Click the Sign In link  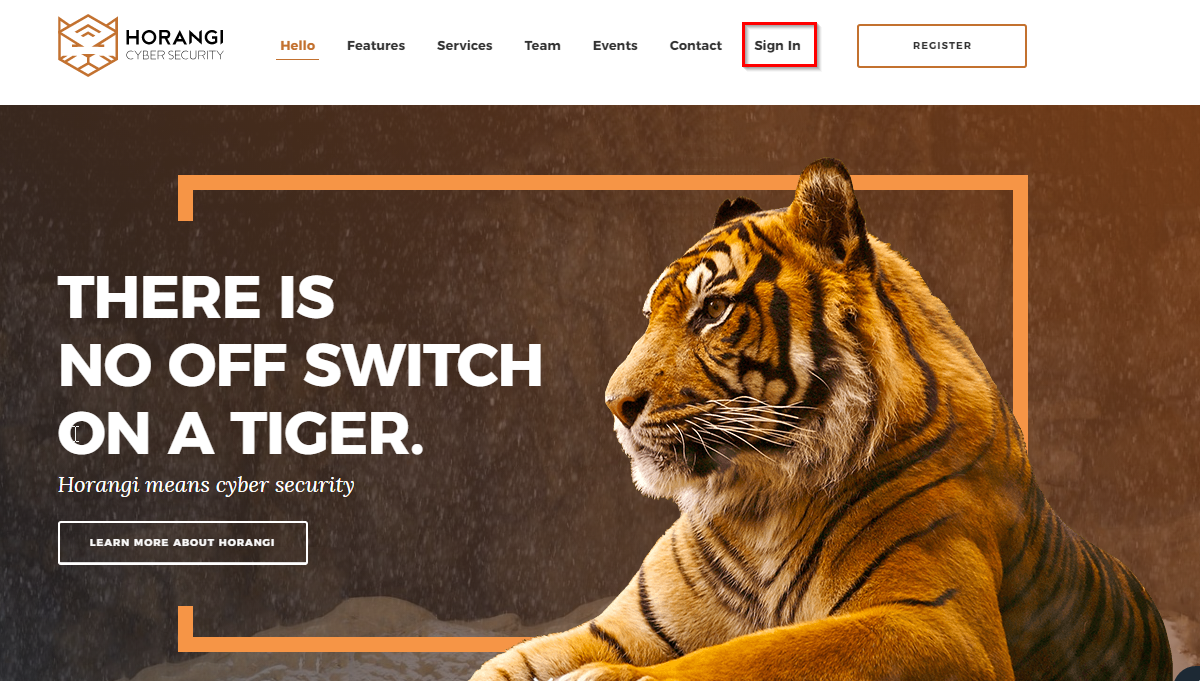tap(778, 45)
